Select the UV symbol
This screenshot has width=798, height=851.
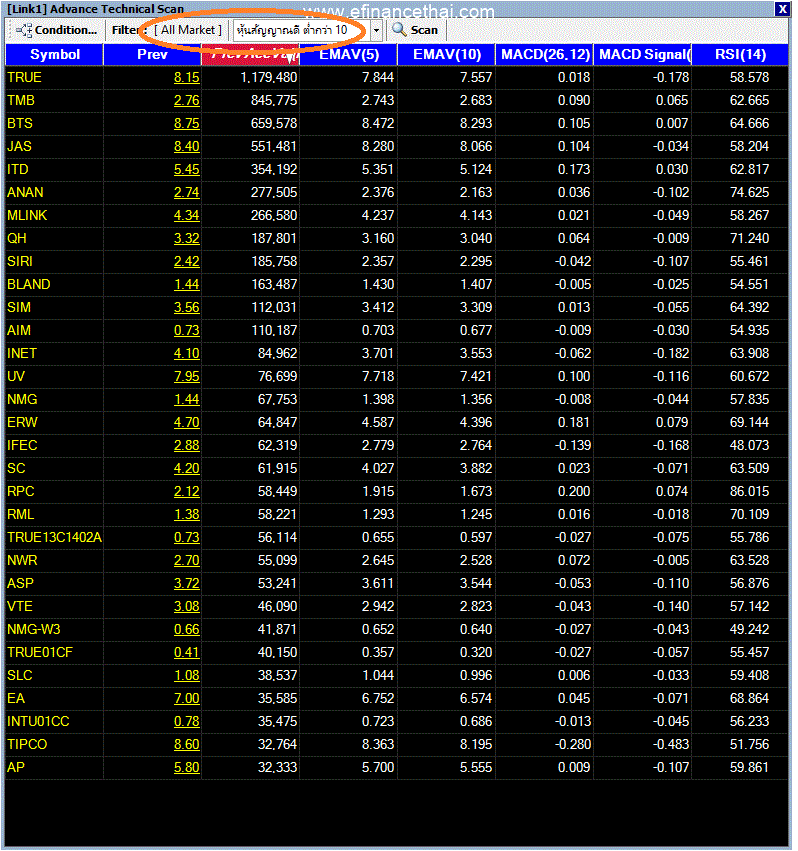[x=16, y=376]
